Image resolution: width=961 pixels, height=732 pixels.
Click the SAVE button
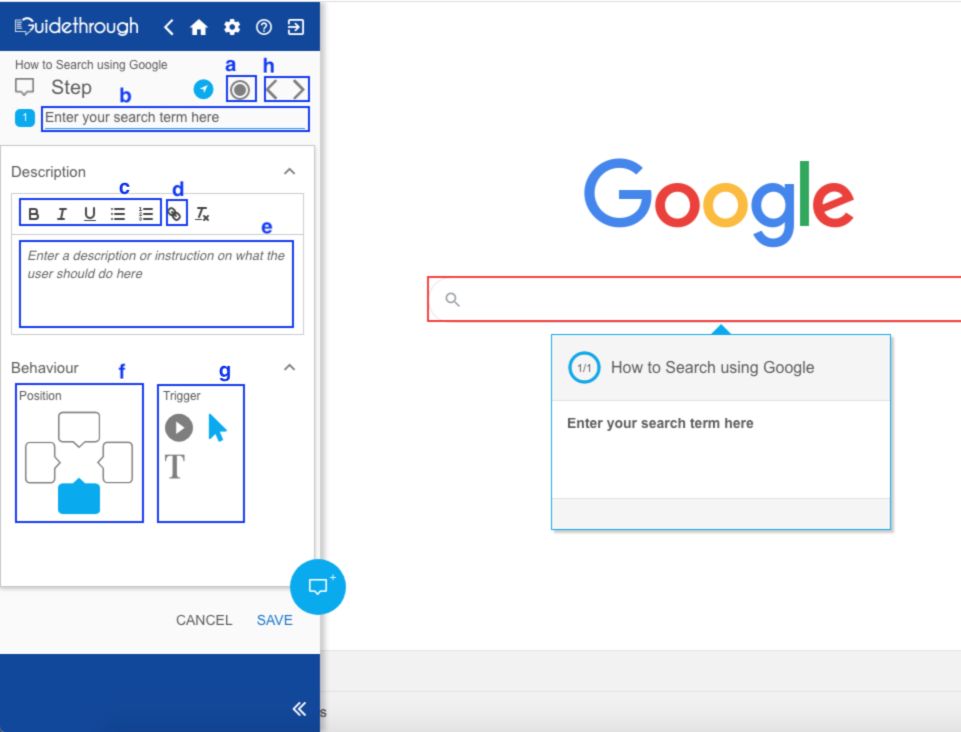click(x=275, y=620)
